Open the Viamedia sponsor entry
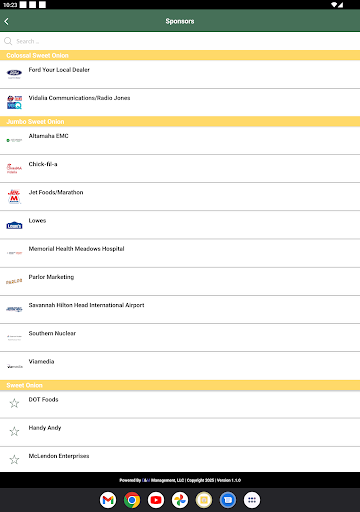 click(x=180, y=366)
